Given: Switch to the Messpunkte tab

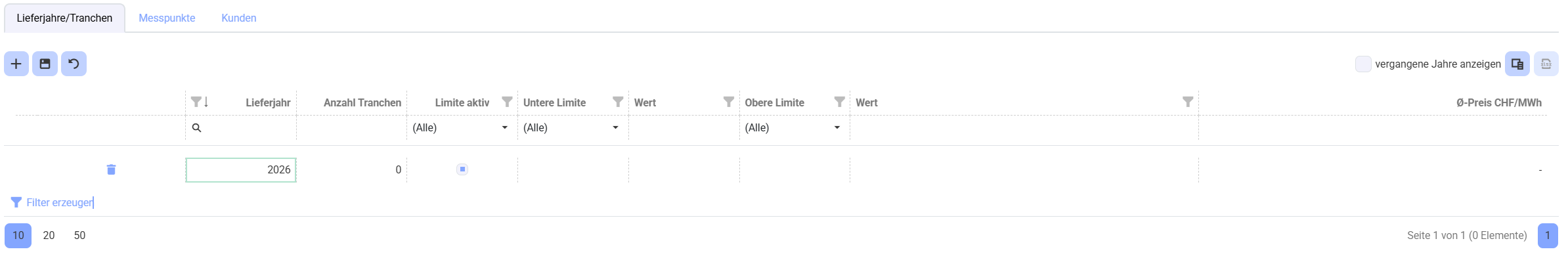Looking at the screenshot, I should click(167, 18).
